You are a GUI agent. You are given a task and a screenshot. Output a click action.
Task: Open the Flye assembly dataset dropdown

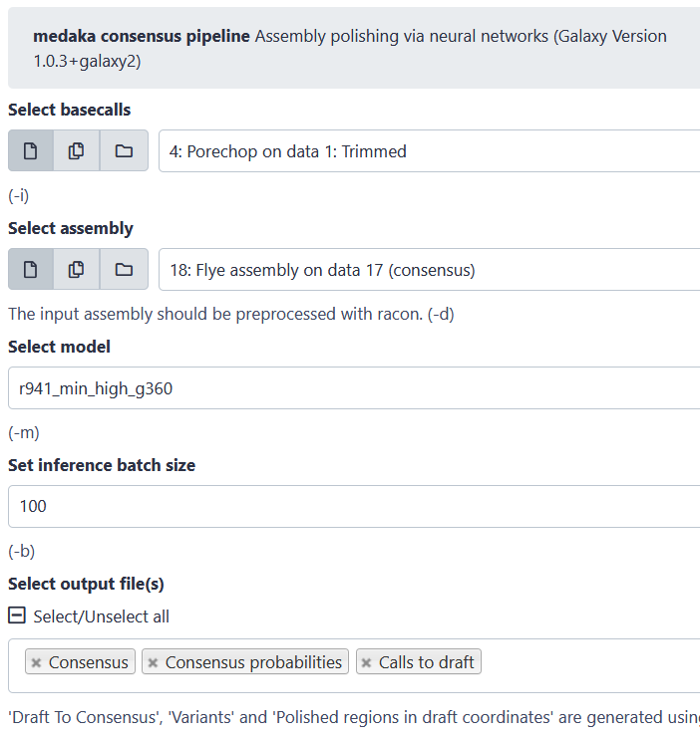coord(428,269)
